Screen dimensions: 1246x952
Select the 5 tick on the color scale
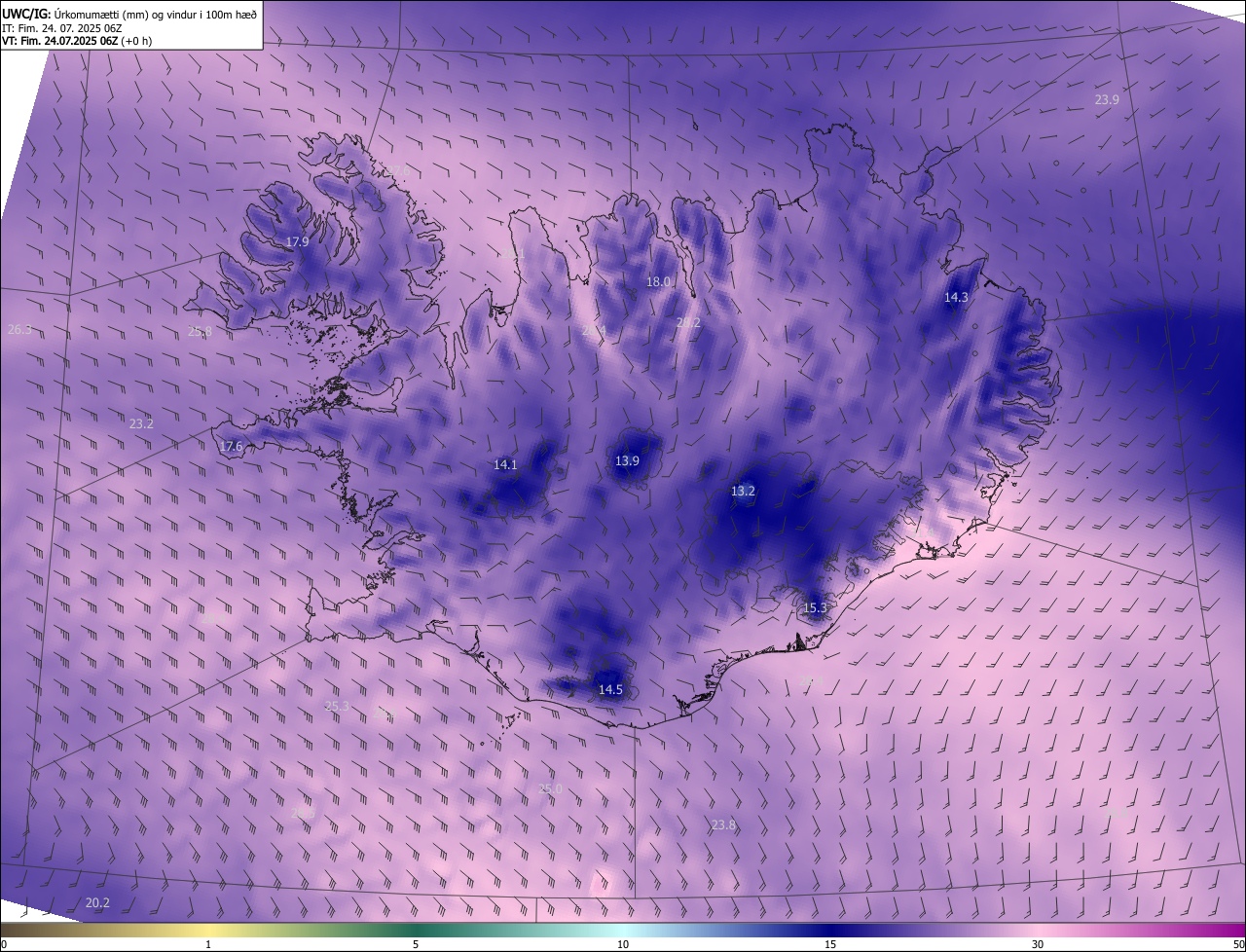[x=416, y=944]
